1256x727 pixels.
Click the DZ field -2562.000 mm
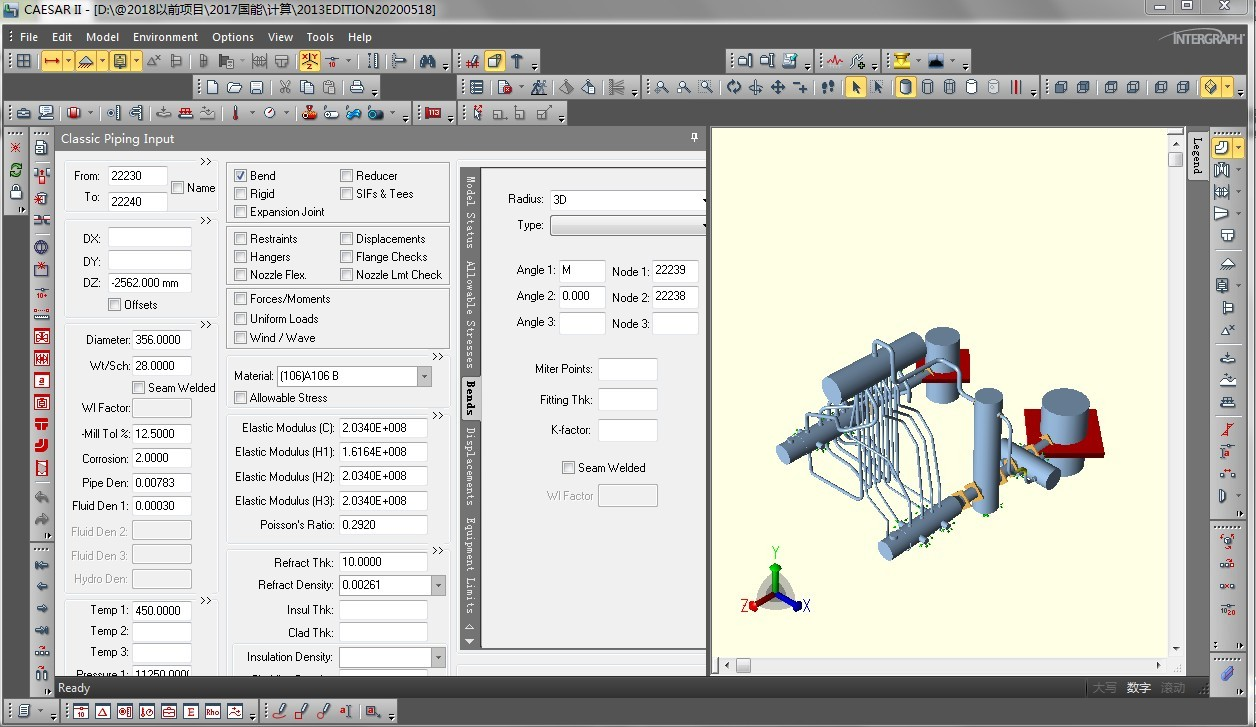pyautogui.click(x=149, y=283)
